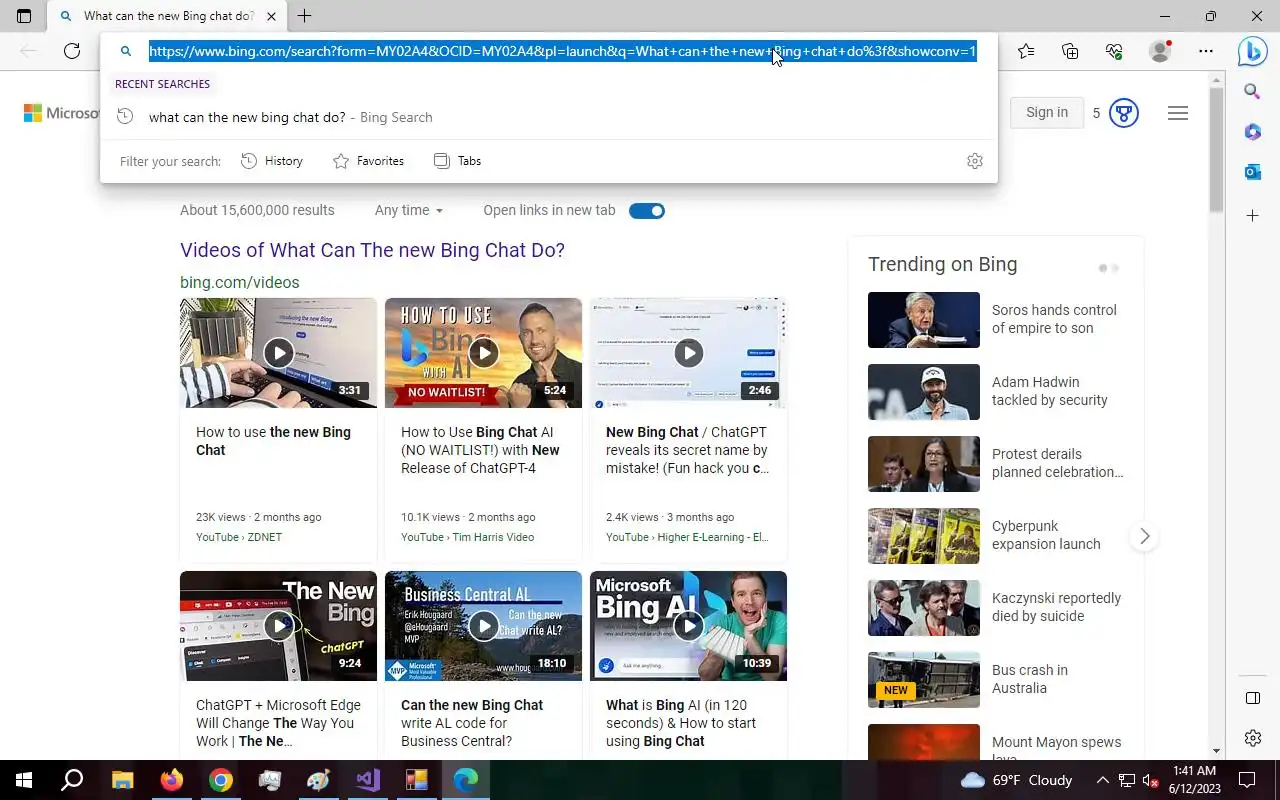
Task: Play the 10:39 Microsoft Bing AI video
Action: 688,626
